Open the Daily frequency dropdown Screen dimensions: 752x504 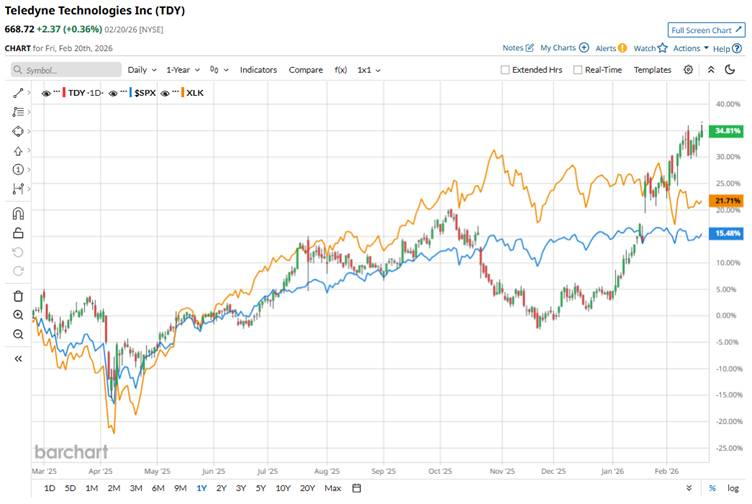[x=140, y=70]
